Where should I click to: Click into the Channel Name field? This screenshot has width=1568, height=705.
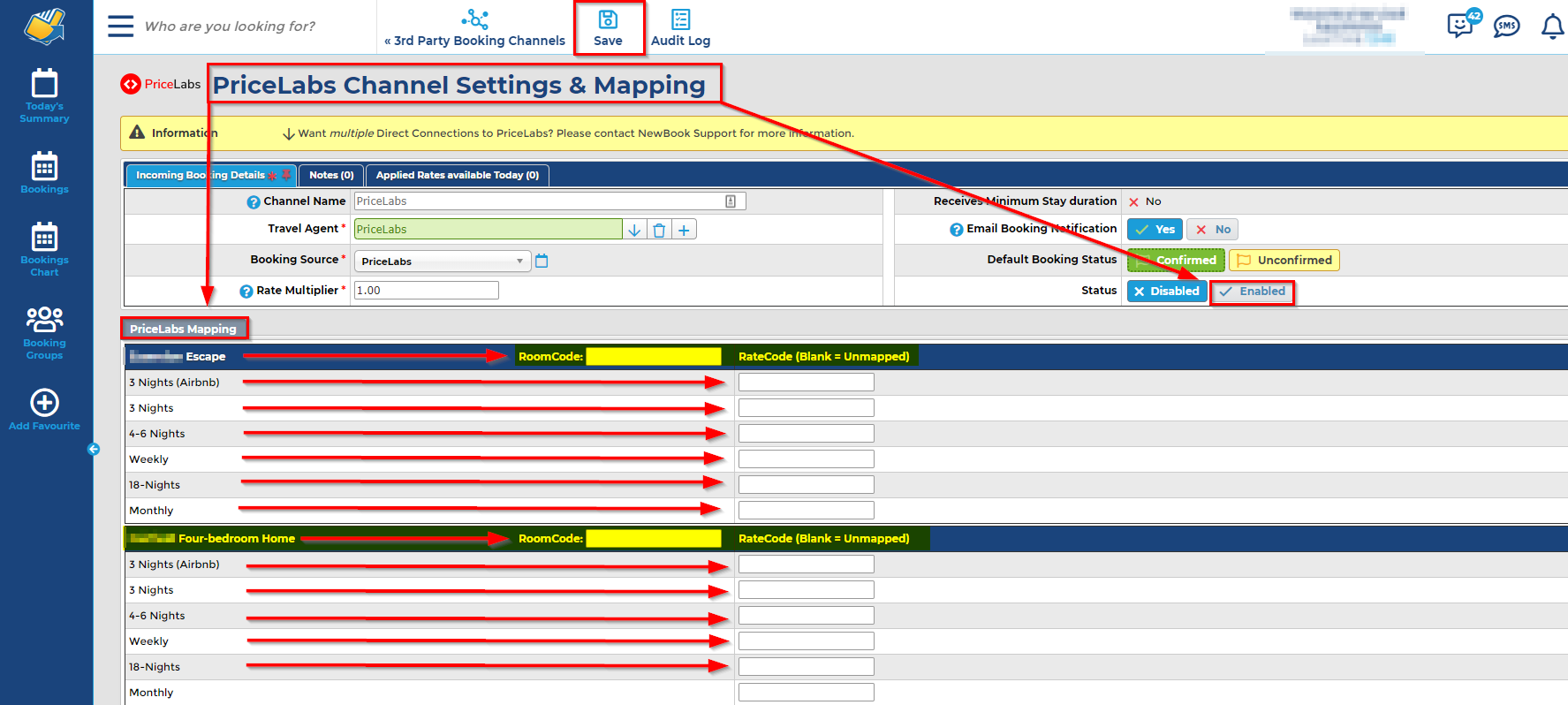[549, 201]
